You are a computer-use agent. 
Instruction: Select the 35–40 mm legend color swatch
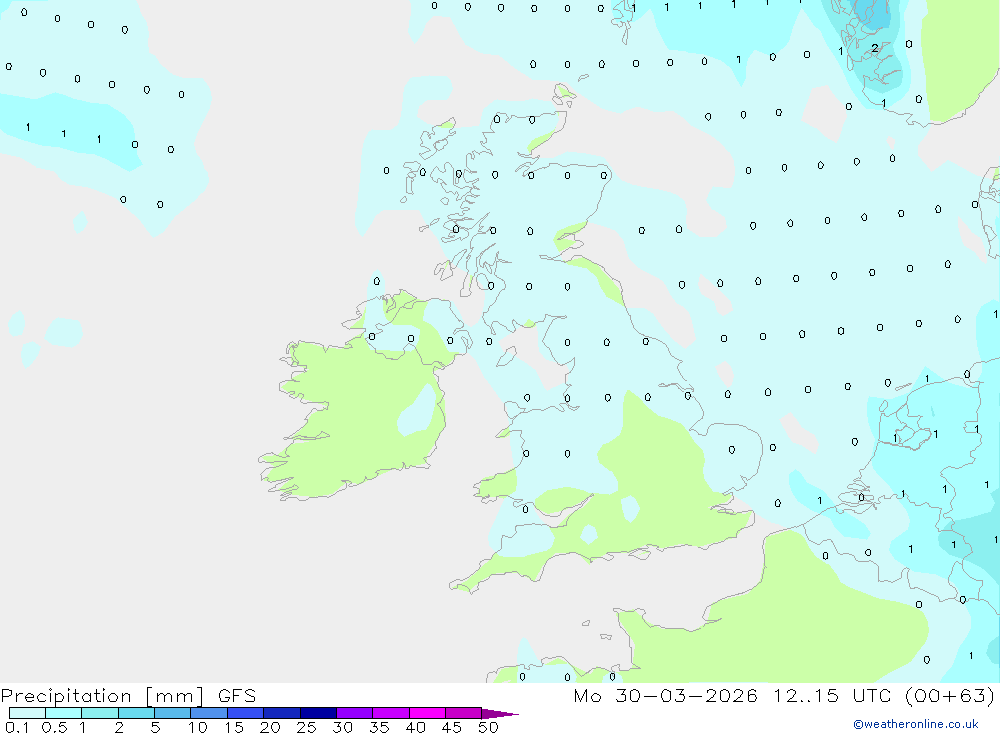(390, 713)
